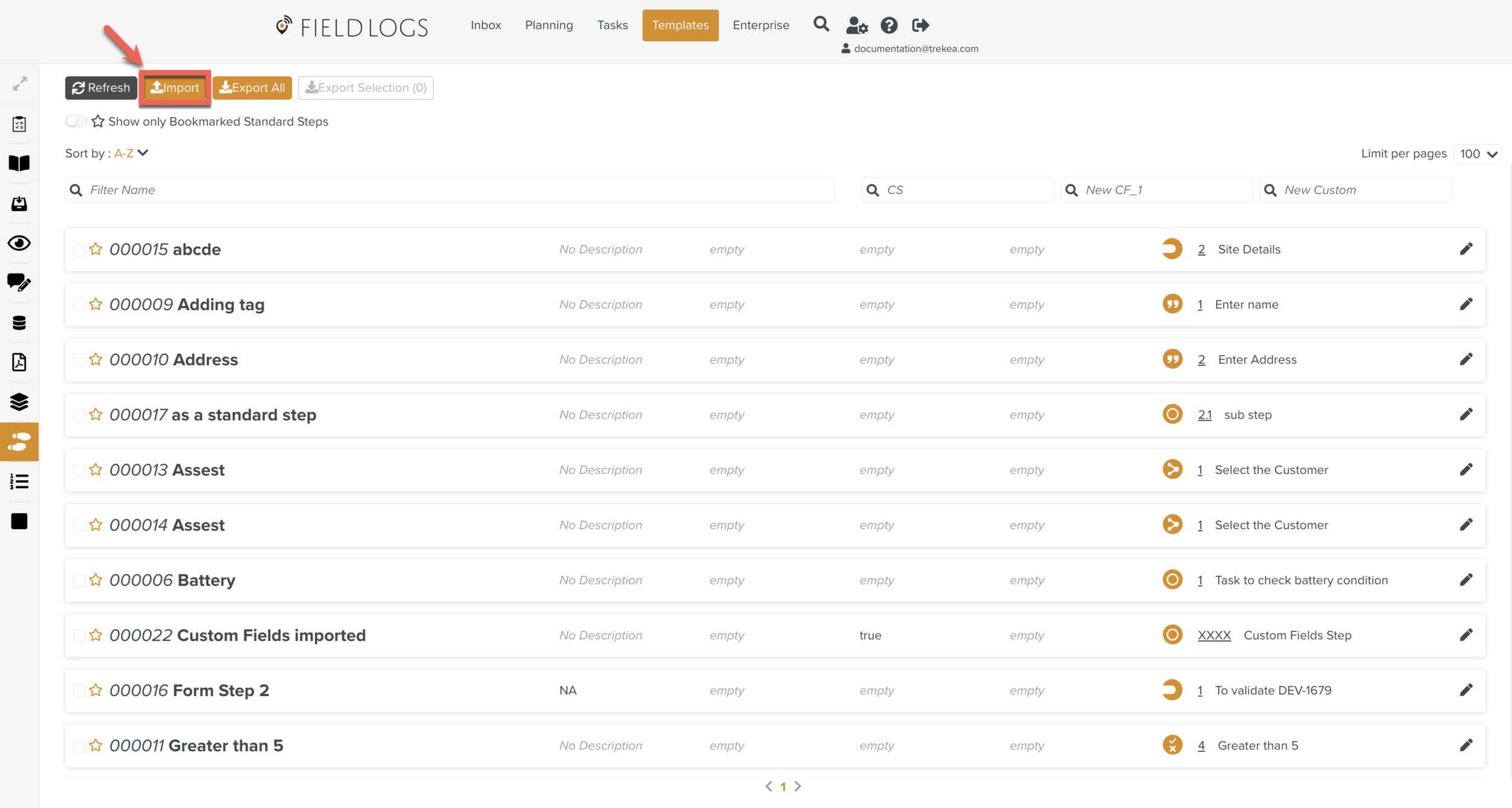Click the help question mark icon
The image size is (1512, 808).
(x=888, y=25)
